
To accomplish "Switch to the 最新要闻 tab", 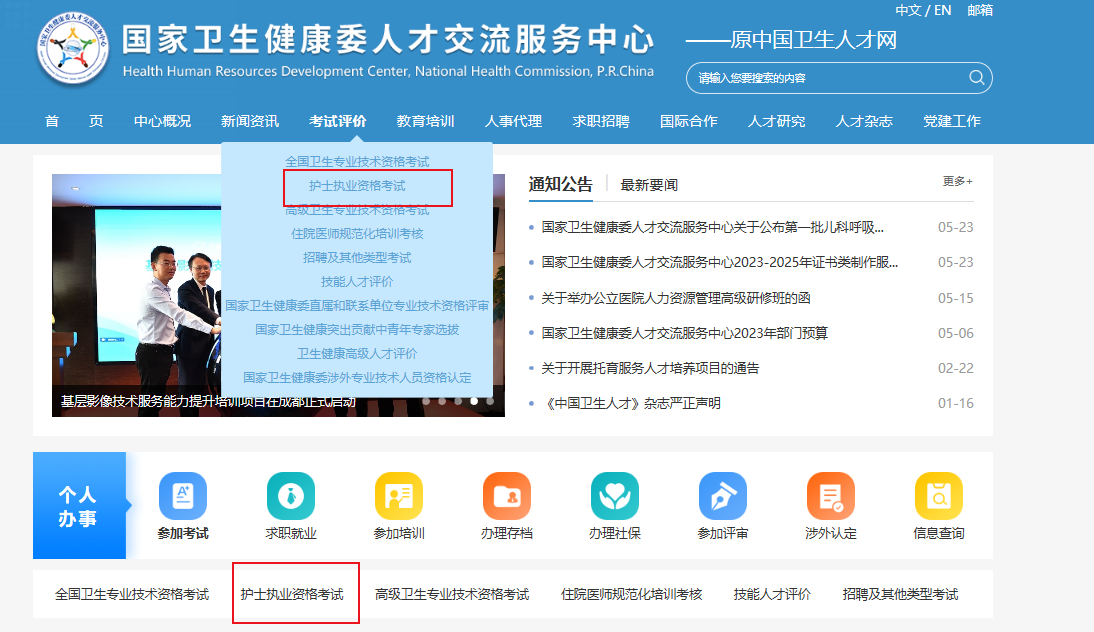I will click(x=649, y=185).
